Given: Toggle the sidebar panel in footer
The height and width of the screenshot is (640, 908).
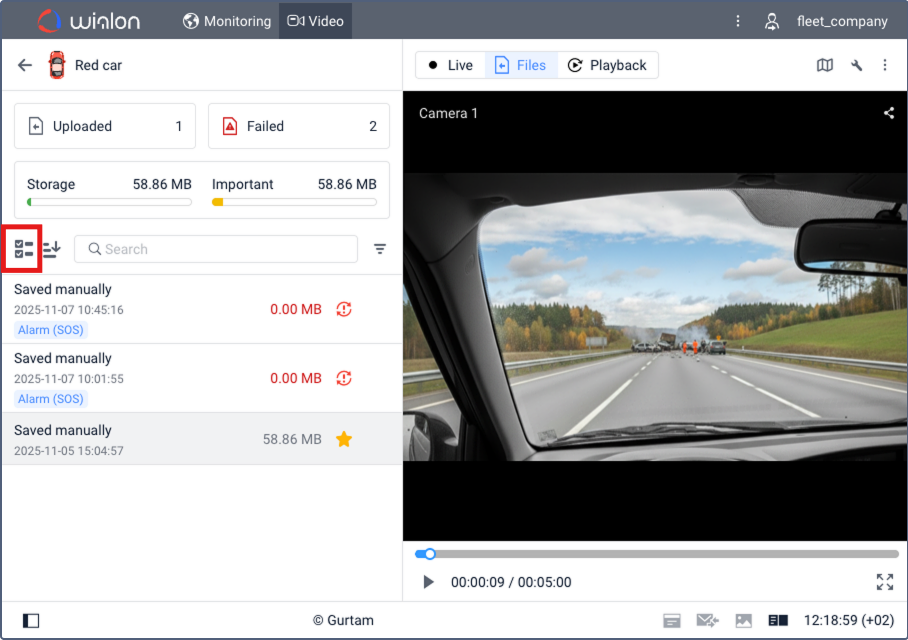Looking at the screenshot, I should pyautogui.click(x=31, y=621).
